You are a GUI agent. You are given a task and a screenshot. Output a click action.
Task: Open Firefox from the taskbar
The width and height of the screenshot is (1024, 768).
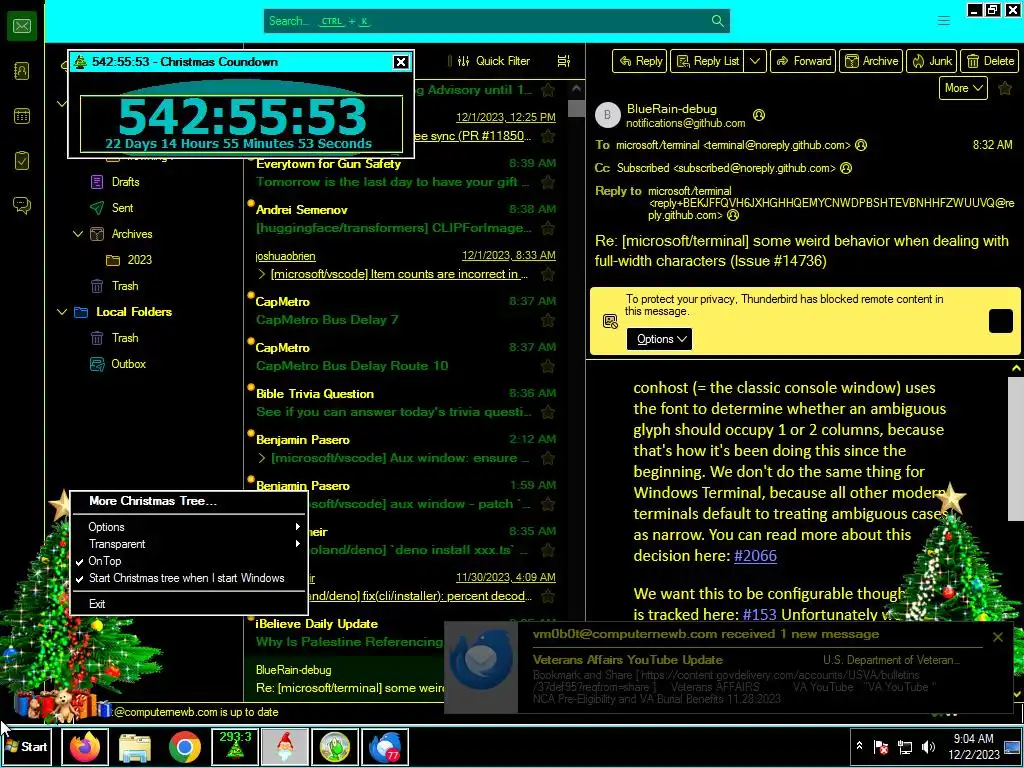point(85,747)
